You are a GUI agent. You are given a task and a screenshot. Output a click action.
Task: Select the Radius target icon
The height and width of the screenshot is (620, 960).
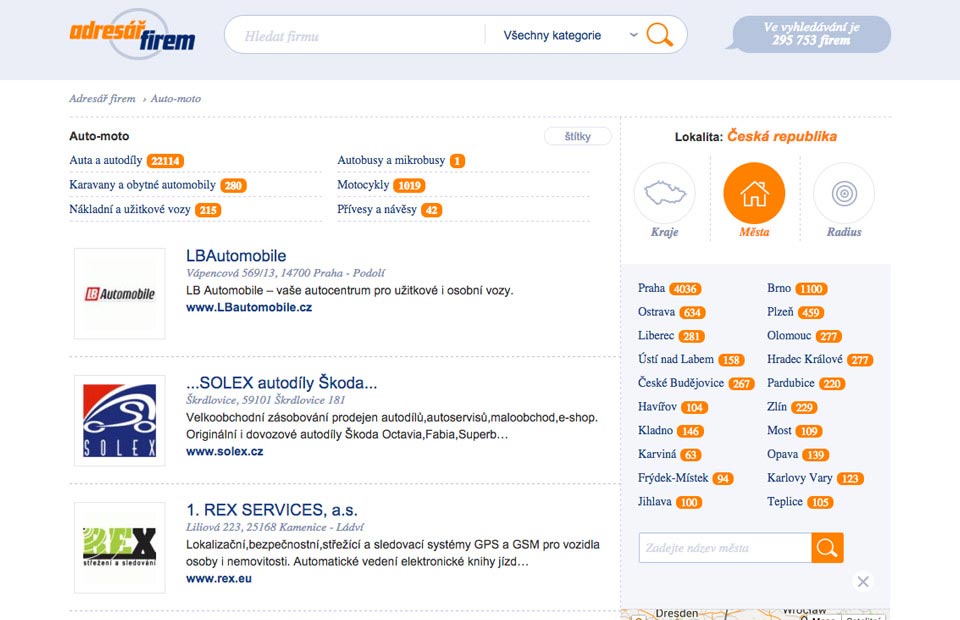point(843,193)
